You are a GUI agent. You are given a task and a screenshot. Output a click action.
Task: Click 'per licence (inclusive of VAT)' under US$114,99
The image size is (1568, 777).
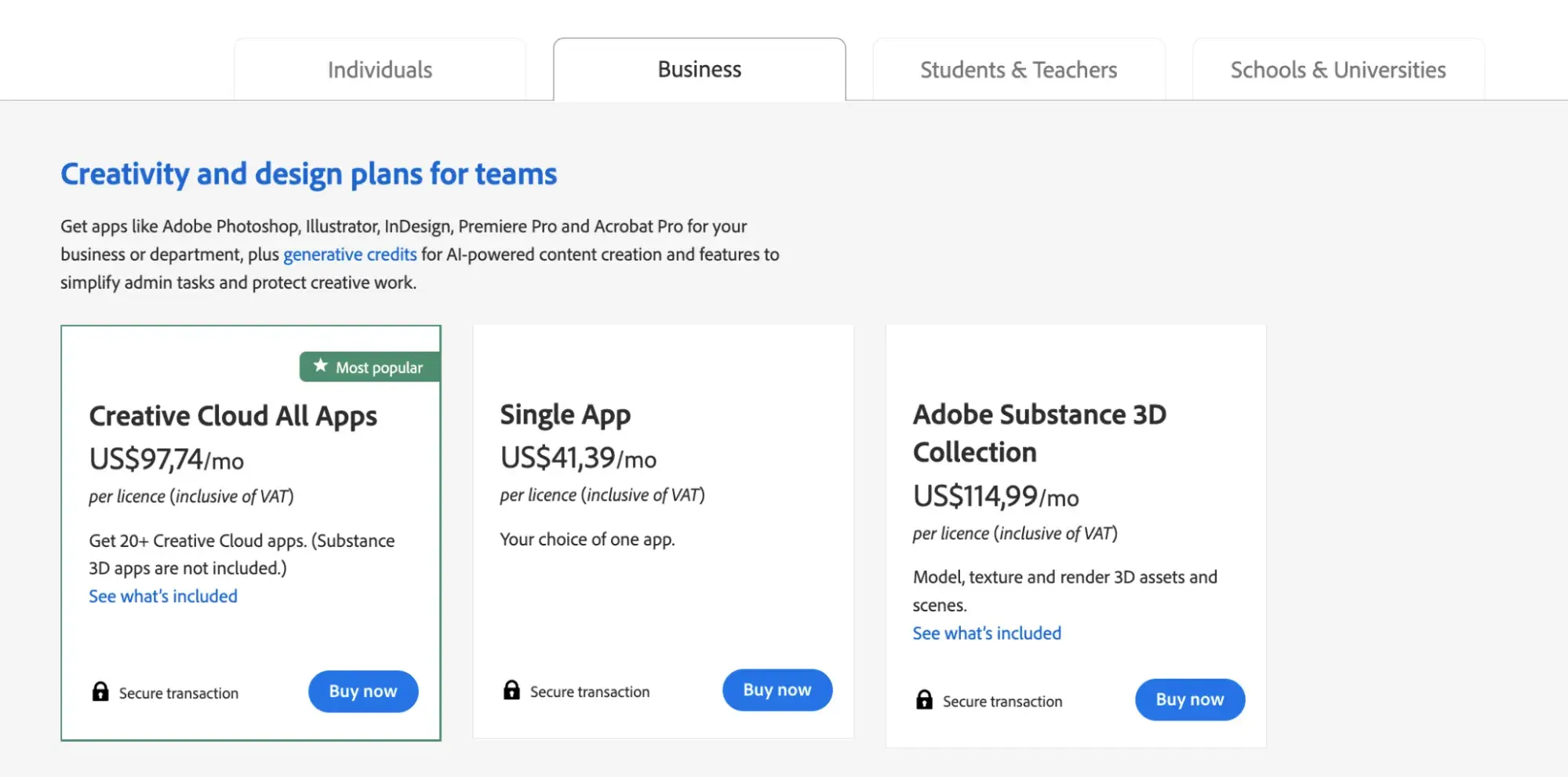pos(1015,534)
